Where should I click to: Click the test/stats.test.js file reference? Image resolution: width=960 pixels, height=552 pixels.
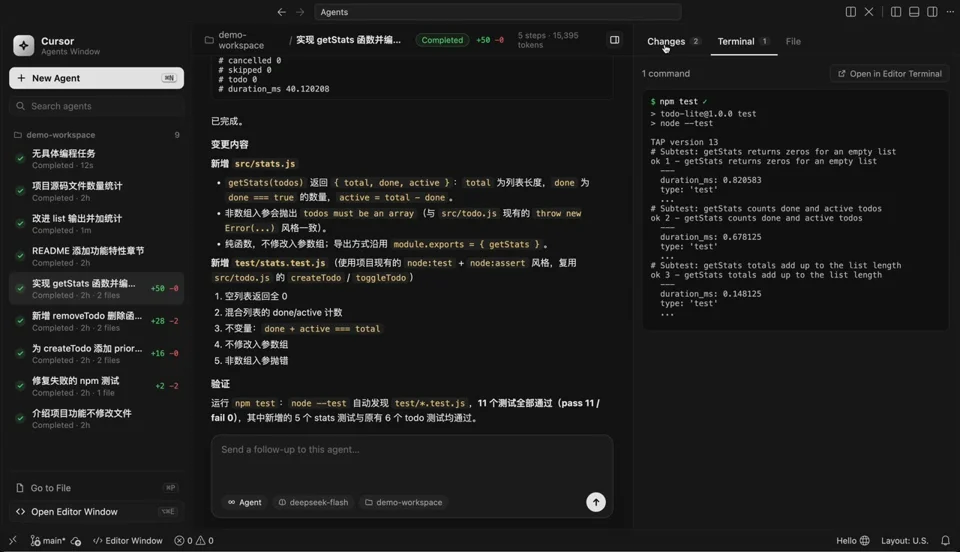(280, 263)
